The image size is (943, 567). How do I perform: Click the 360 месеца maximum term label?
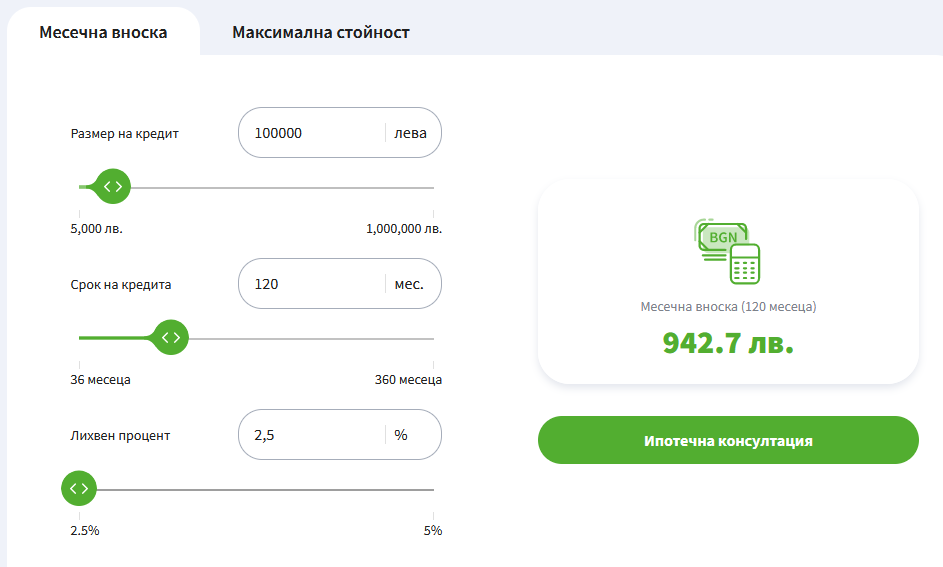pyautogui.click(x=408, y=380)
